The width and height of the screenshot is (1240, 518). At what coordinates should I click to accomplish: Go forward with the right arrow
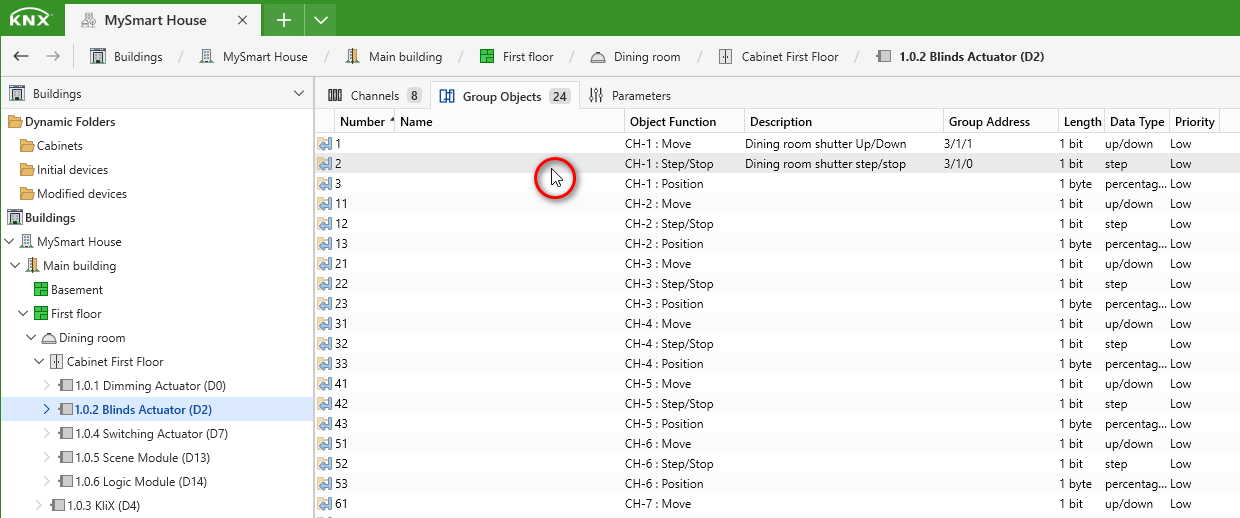52,57
